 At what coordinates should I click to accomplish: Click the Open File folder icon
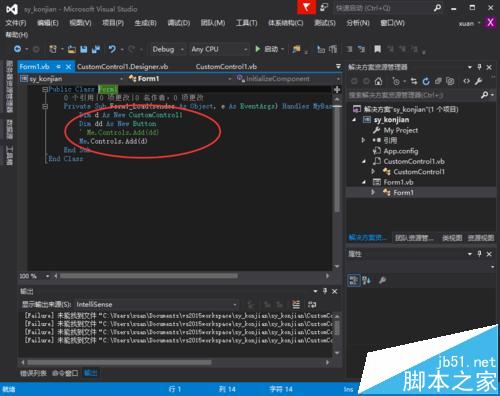pyautogui.click(x=72, y=50)
